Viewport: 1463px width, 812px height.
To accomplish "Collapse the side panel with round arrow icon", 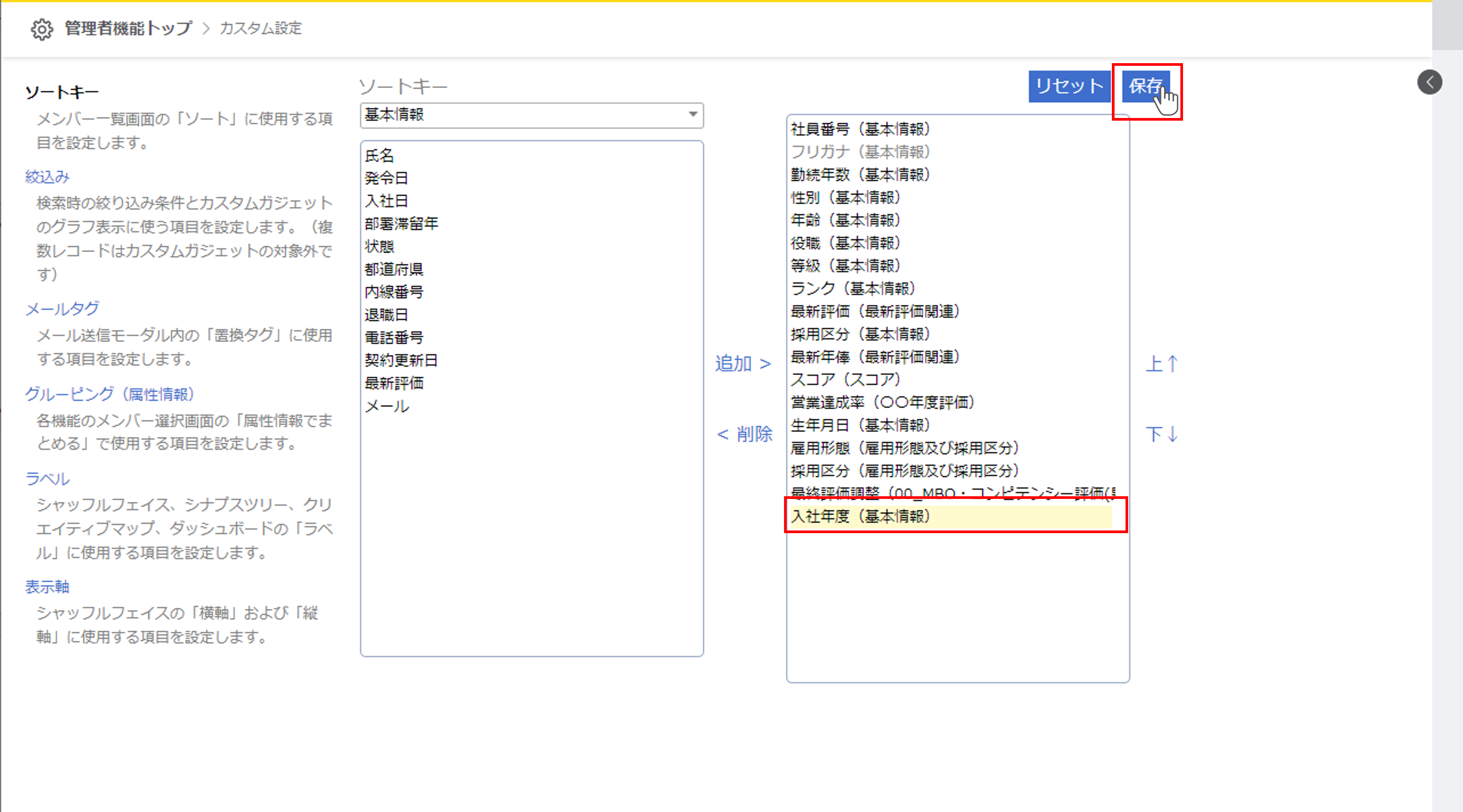I will pyautogui.click(x=1429, y=82).
